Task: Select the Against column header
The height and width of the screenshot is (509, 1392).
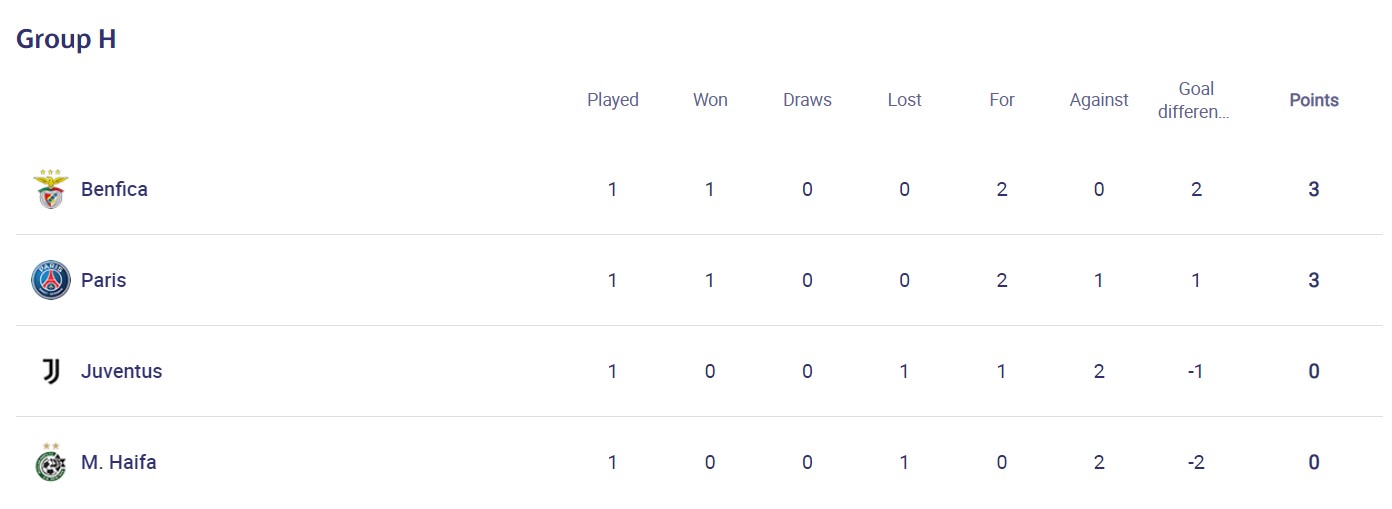Action: pos(1098,100)
